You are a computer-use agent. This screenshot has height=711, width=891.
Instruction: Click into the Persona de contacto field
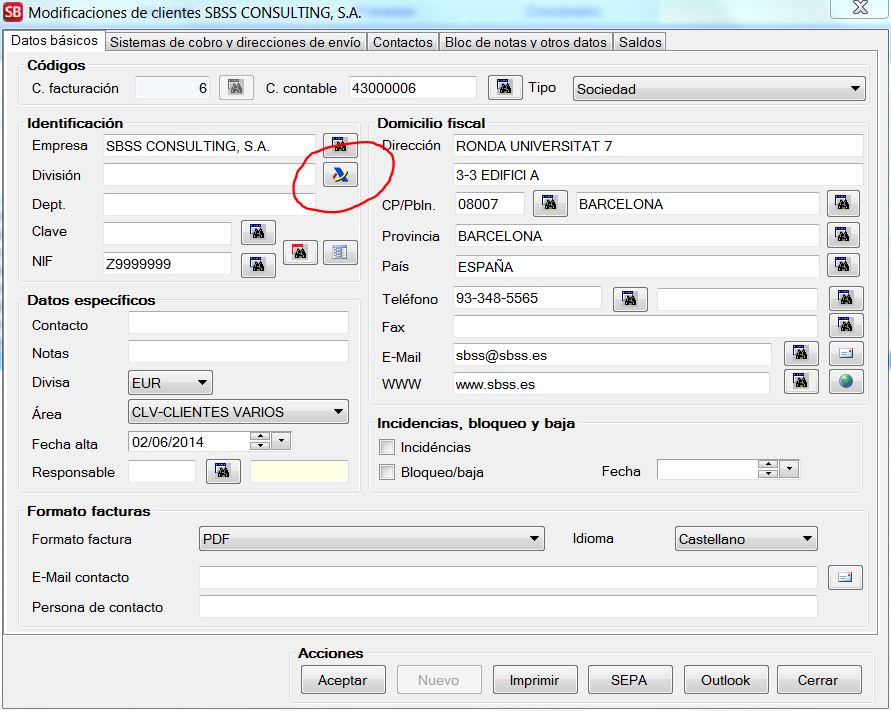click(x=508, y=607)
